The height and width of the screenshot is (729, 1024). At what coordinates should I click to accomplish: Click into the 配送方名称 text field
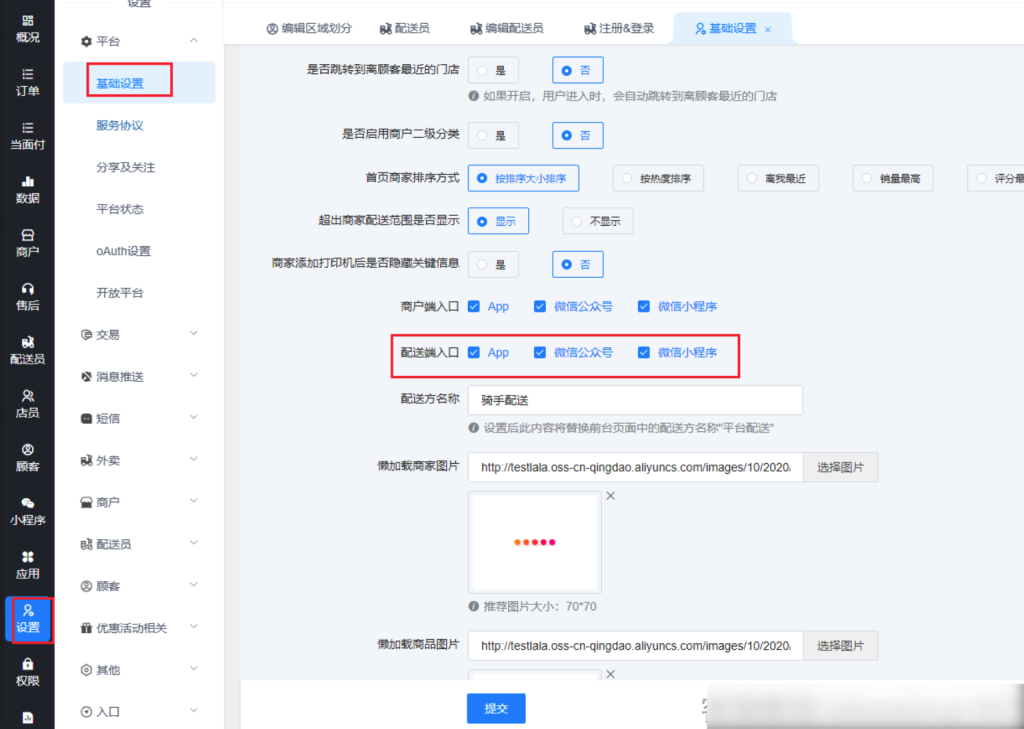[x=635, y=400]
